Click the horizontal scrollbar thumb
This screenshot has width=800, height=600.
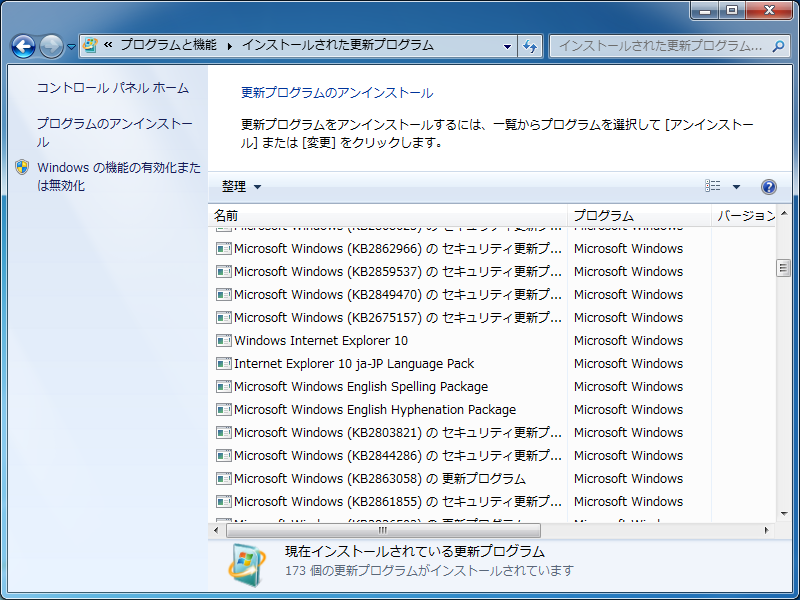coord(383,531)
